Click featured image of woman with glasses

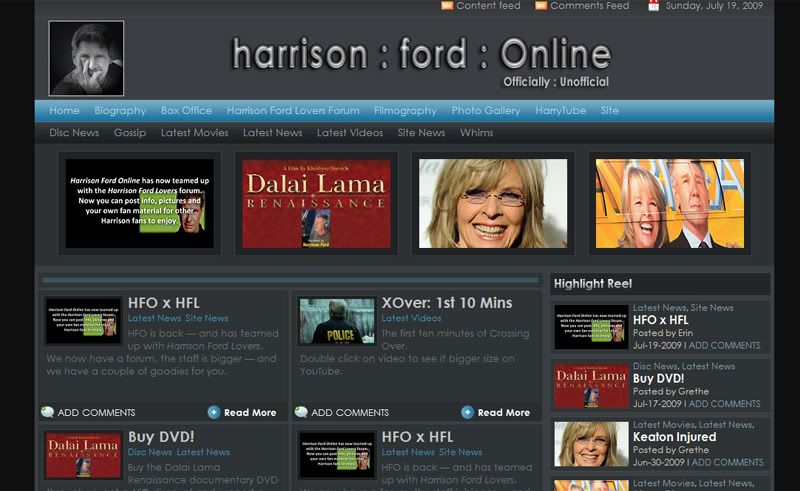(x=493, y=203)
